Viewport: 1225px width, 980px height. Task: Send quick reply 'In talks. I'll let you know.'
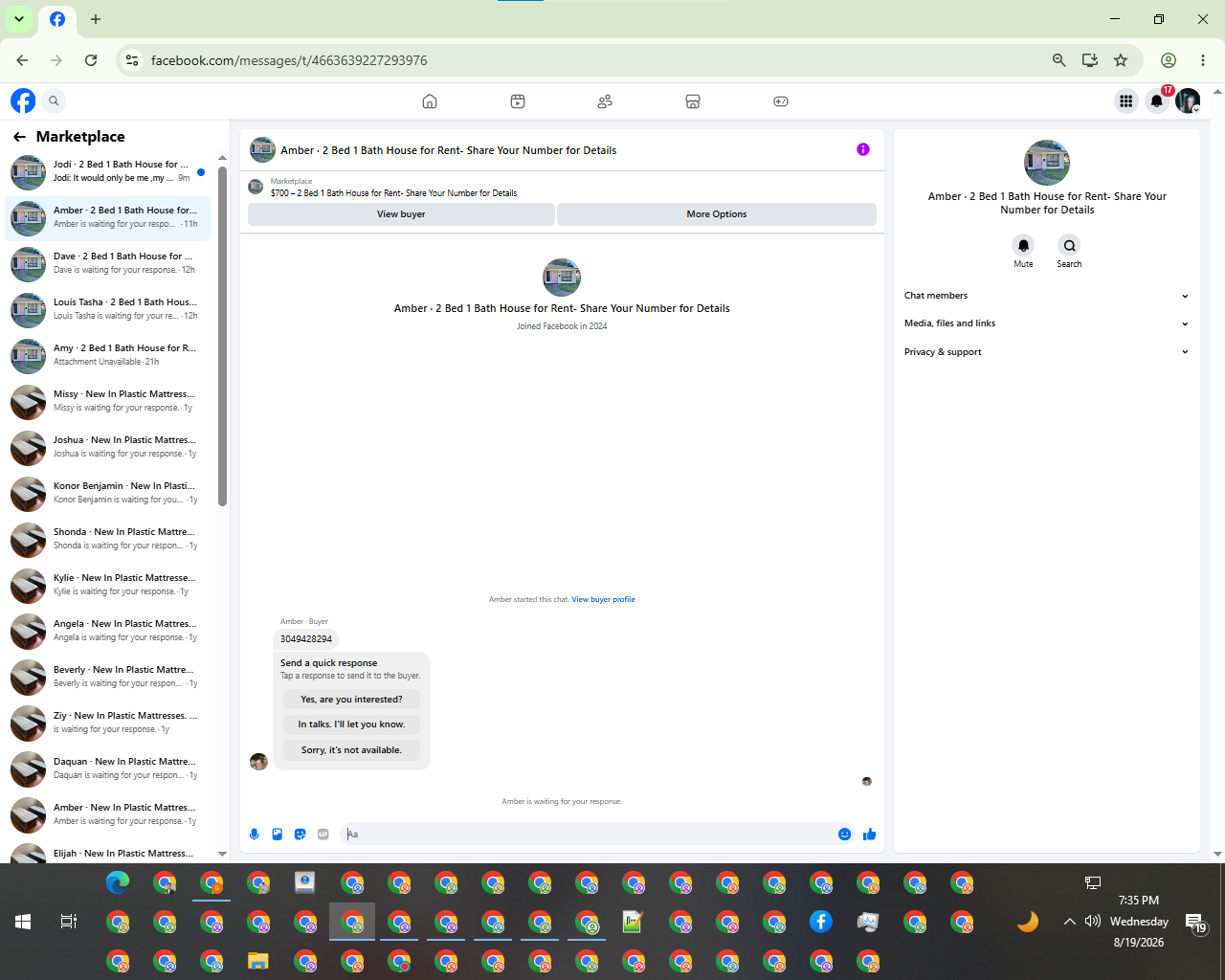click(351, 724)
